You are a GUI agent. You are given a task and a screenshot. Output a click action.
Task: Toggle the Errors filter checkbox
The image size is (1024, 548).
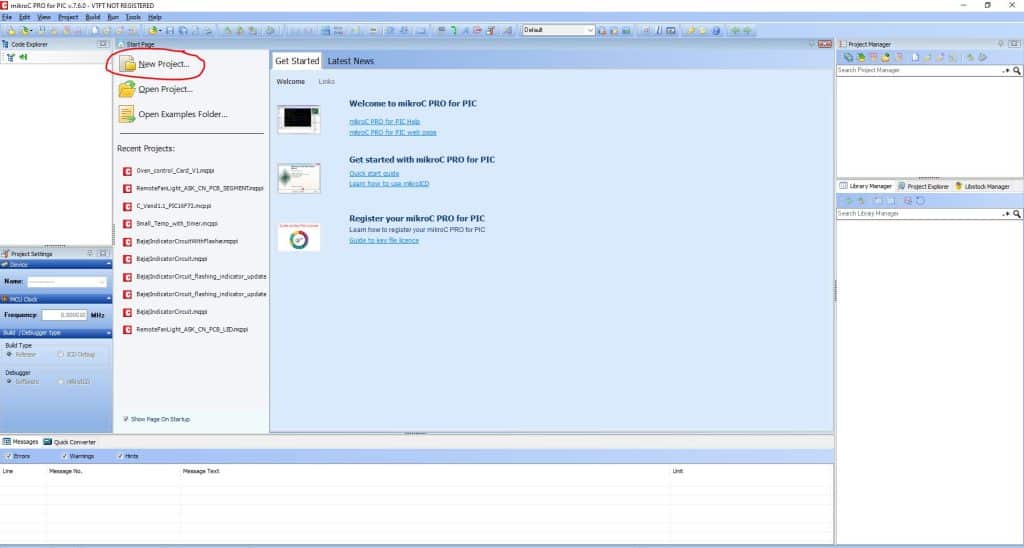tap(7, 456)
